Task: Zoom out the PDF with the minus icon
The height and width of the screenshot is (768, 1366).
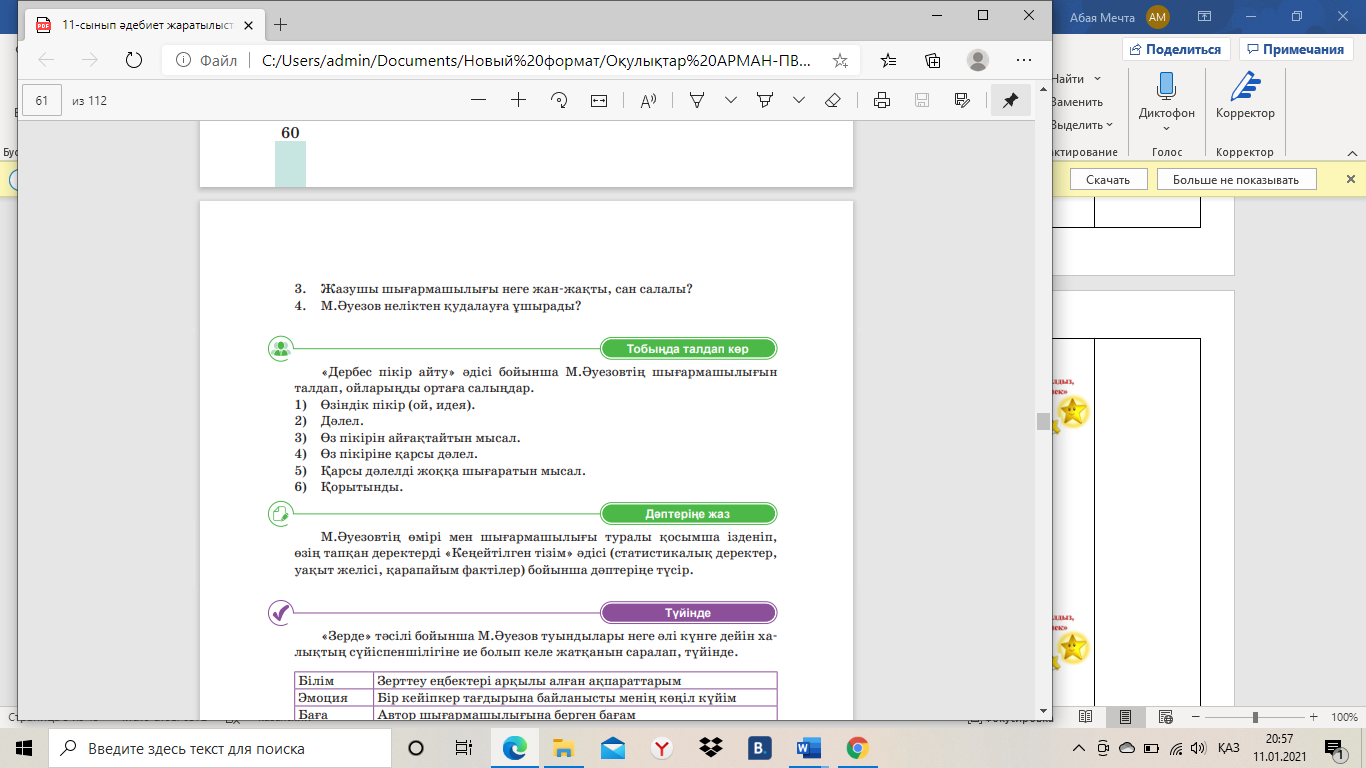Action: click(x=478, y=100)
